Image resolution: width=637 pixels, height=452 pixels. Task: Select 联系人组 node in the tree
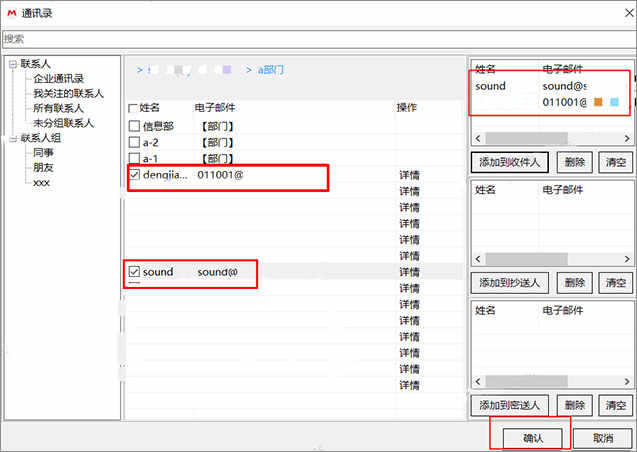tap(41, 138)
